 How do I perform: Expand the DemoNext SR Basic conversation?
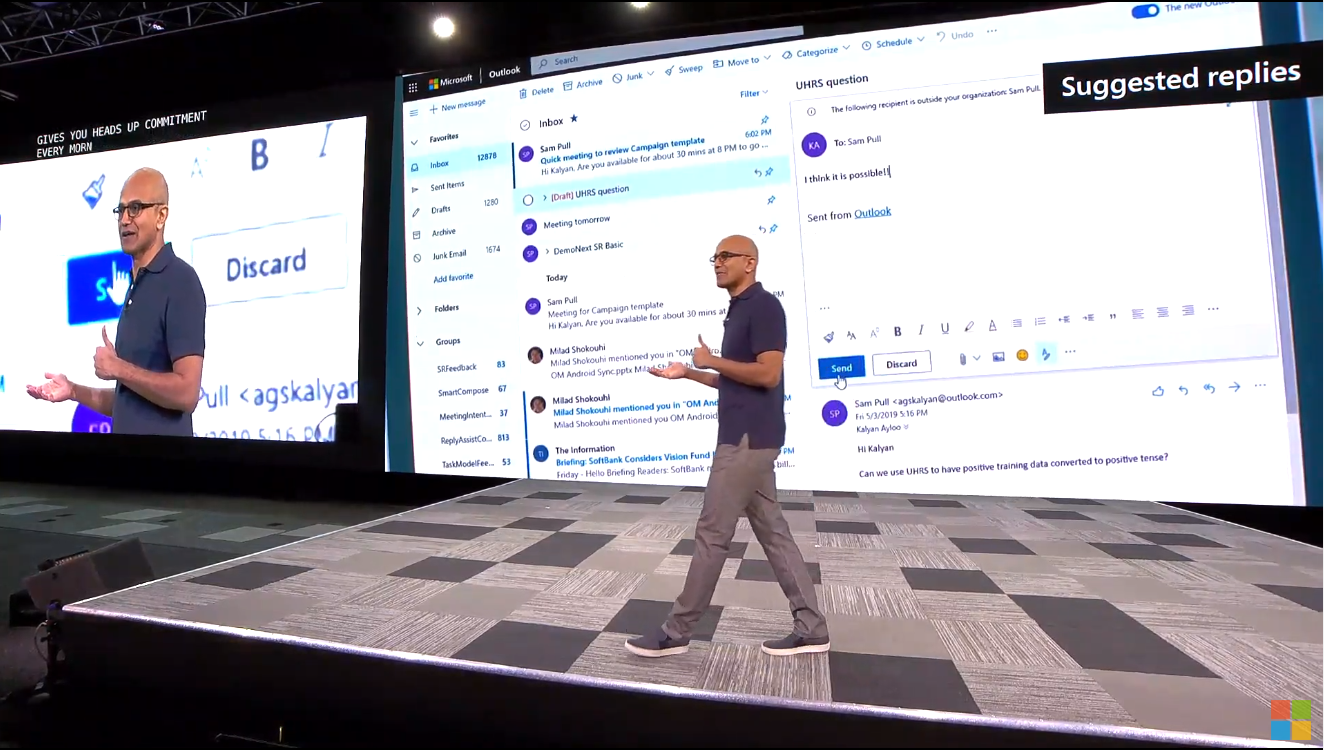[x=547, y=251]
